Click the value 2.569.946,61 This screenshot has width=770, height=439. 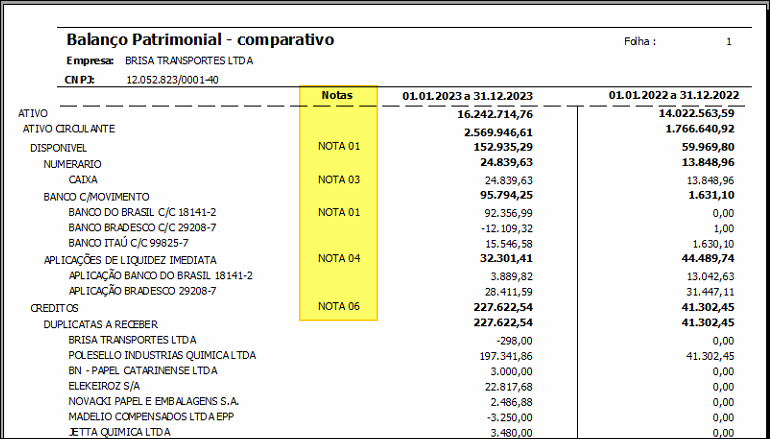point(498,133)
